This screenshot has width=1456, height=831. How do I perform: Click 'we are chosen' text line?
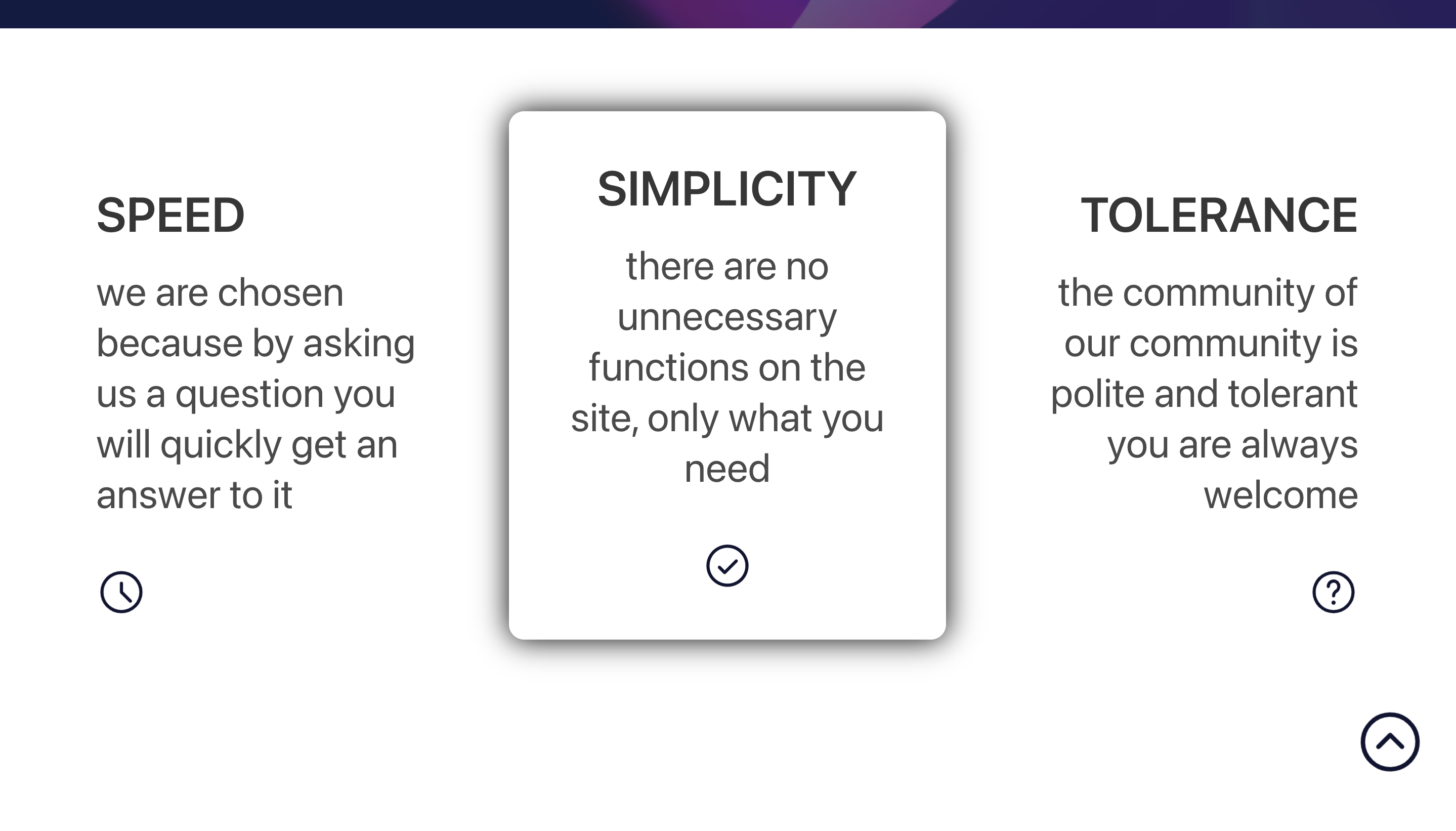[220, 293]
